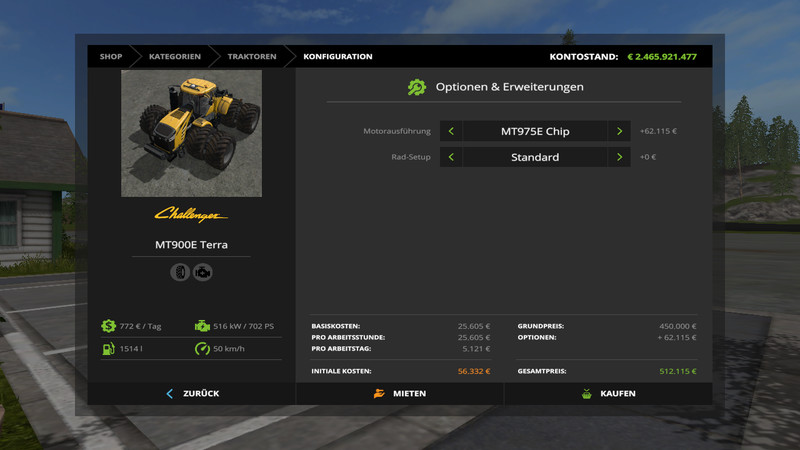Switch Rad-Setup to next option
The height and width of the screenshot is (450, 800).
pyautogui.click(x=619, y=157)
